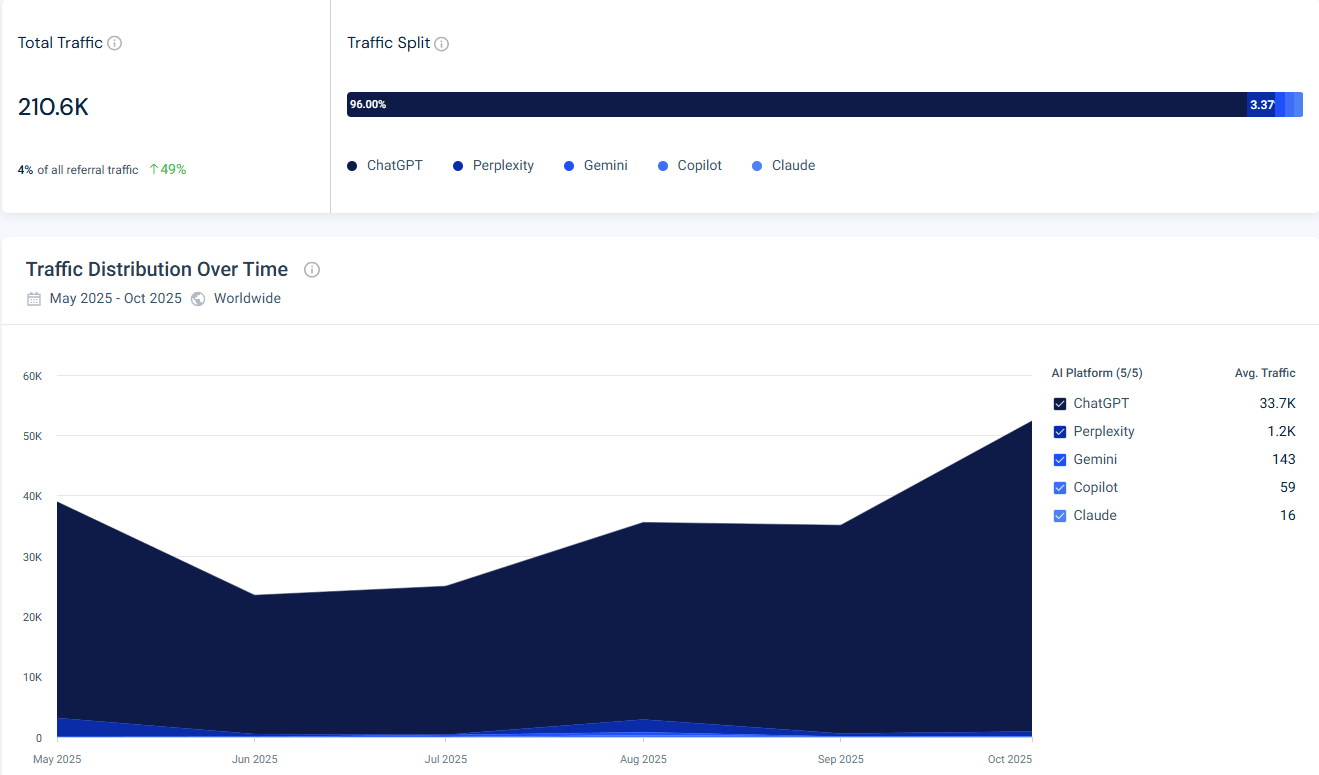The image size is (1319, 775).
Task: Open the Traffic Distribution Over Time info icon
Action: [x=311, y=269]
